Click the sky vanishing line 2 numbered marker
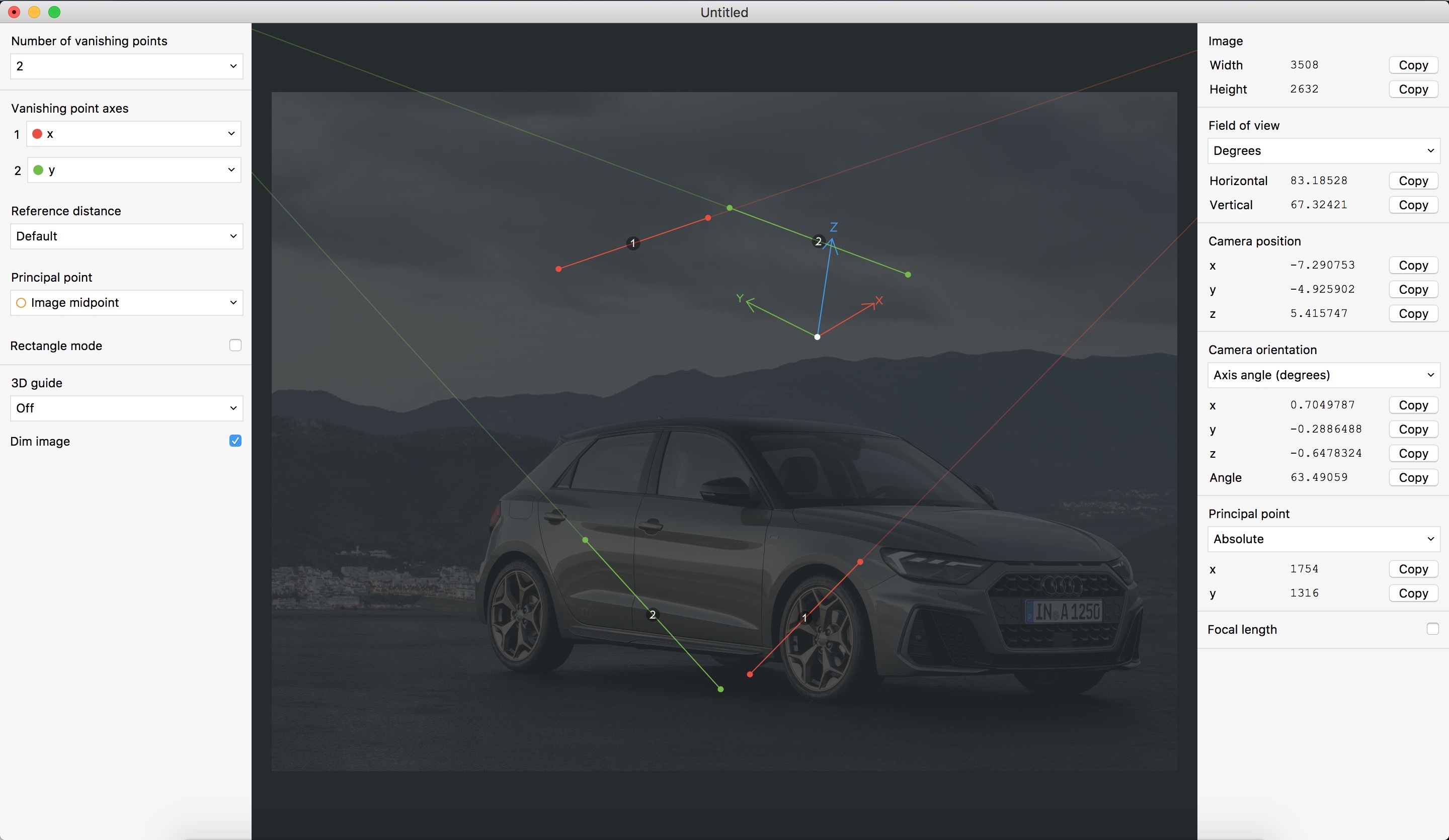This screenshot has height=840, width=1449. coord(818,241)
